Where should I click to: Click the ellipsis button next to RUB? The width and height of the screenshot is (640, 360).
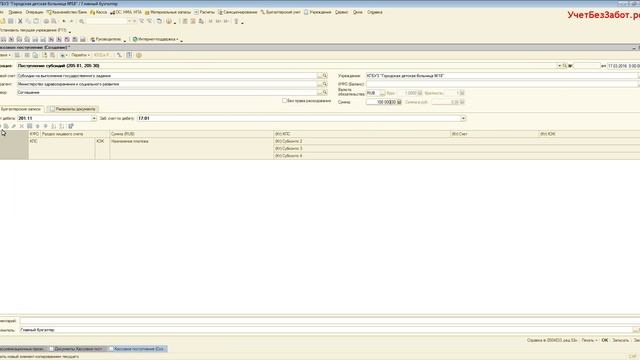pyautogui.click(x=382, y=93)
